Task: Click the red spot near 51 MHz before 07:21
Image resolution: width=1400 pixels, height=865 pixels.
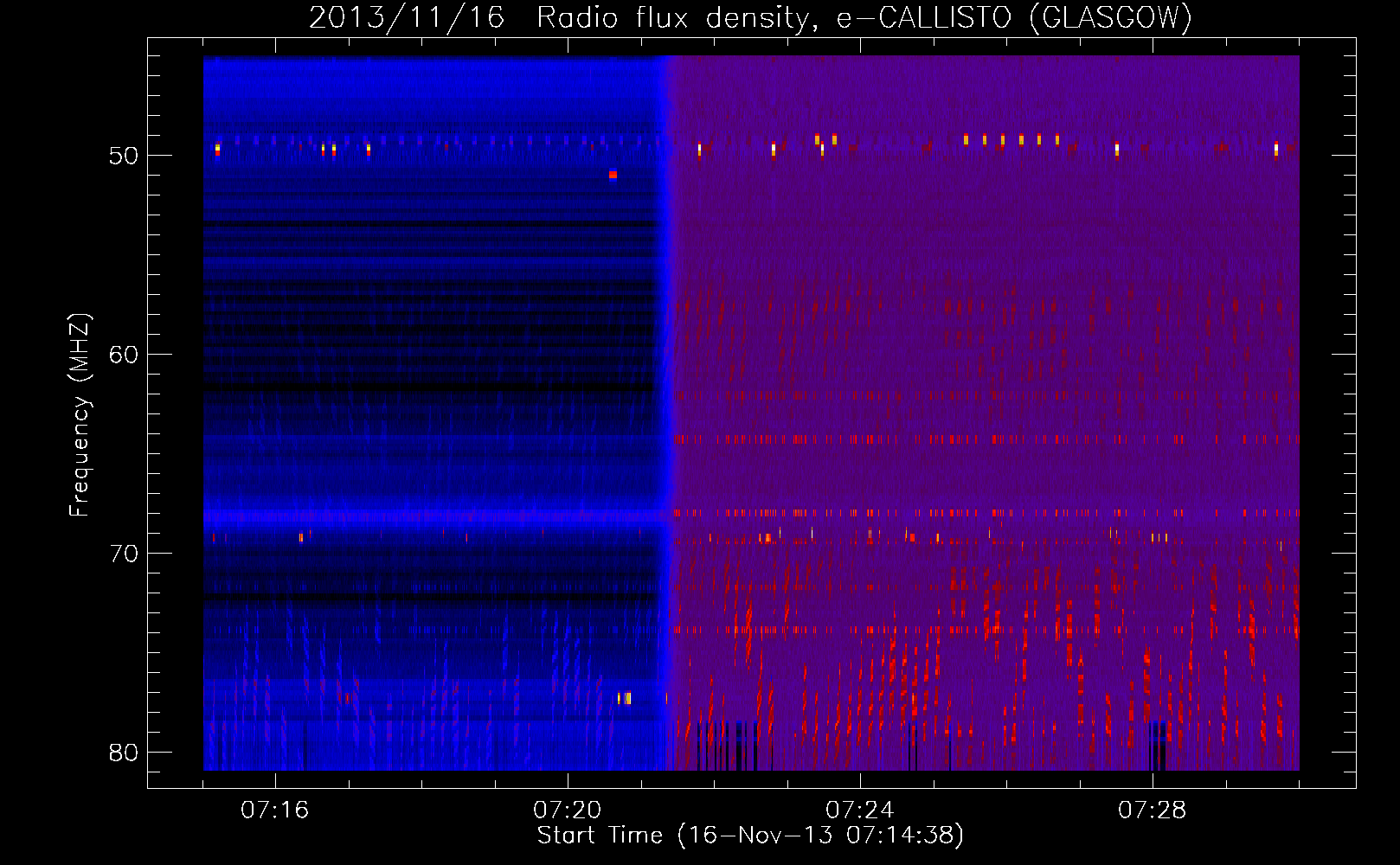Action: (613, 175)
